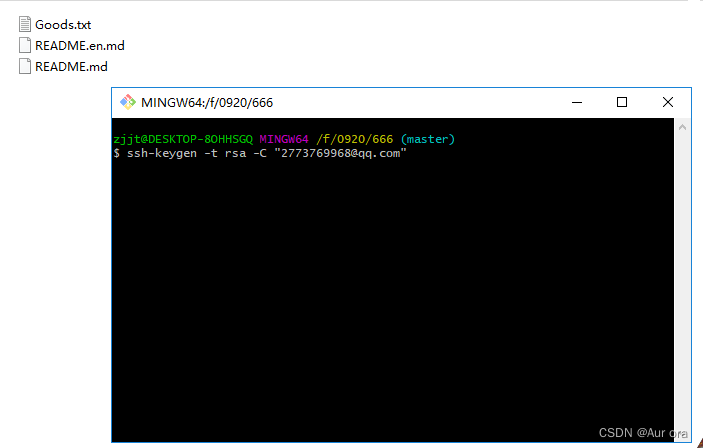The height and width of the screenshot is (448, 703).
Task: Select the README.md file name
Action: [71, 67]
